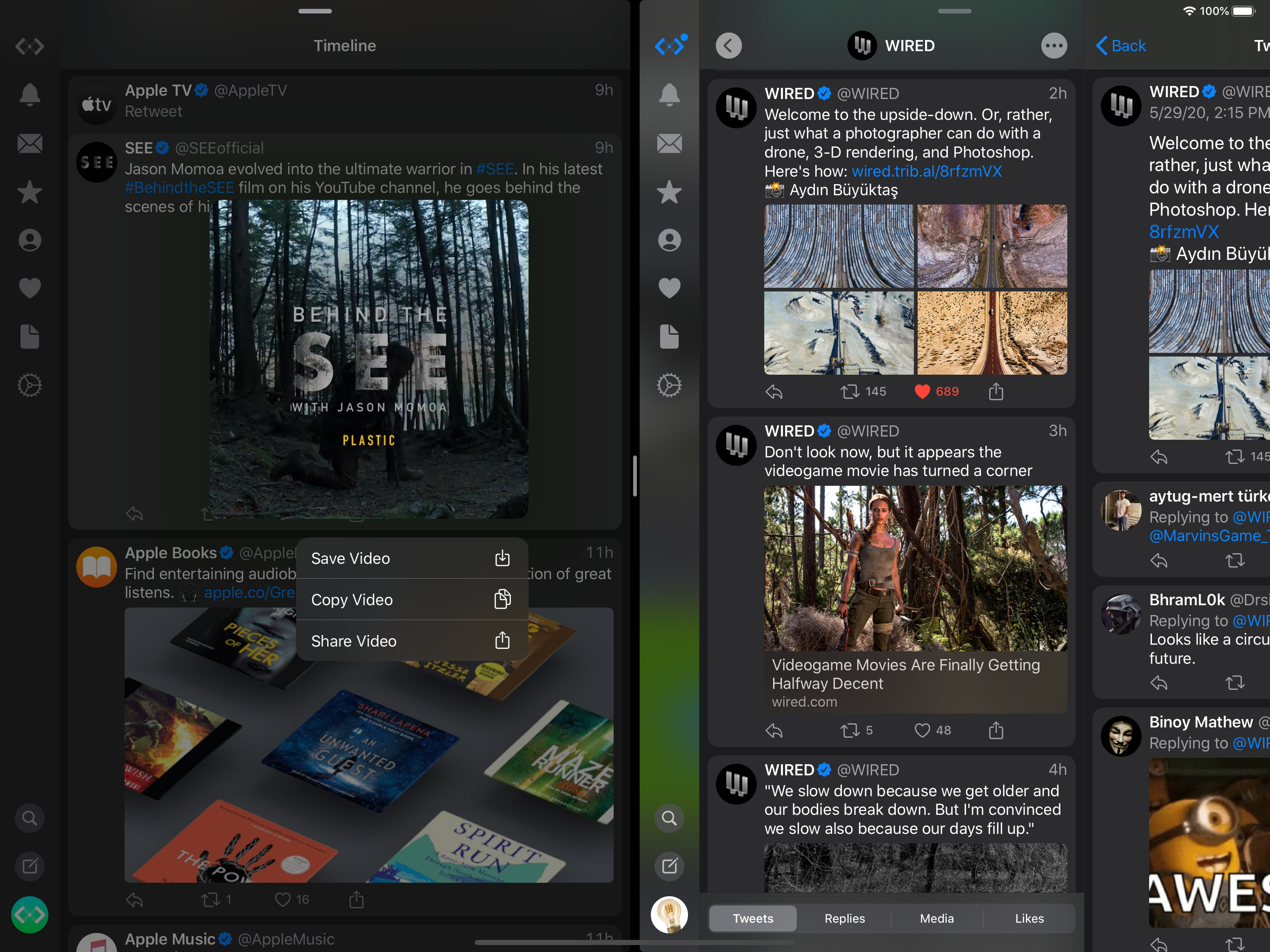Tap the Back chevron in detail pane

pyautogui.click(x=1119, y=46)
